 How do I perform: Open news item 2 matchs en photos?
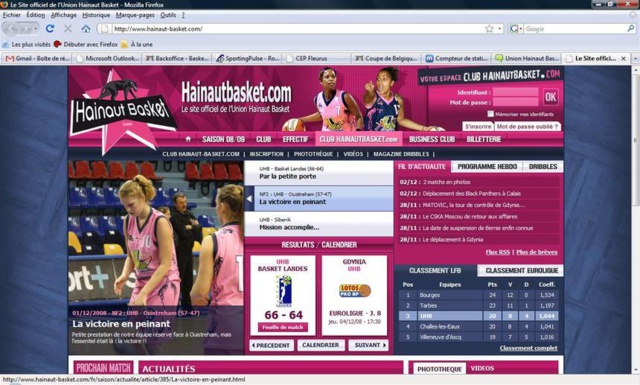447,182
